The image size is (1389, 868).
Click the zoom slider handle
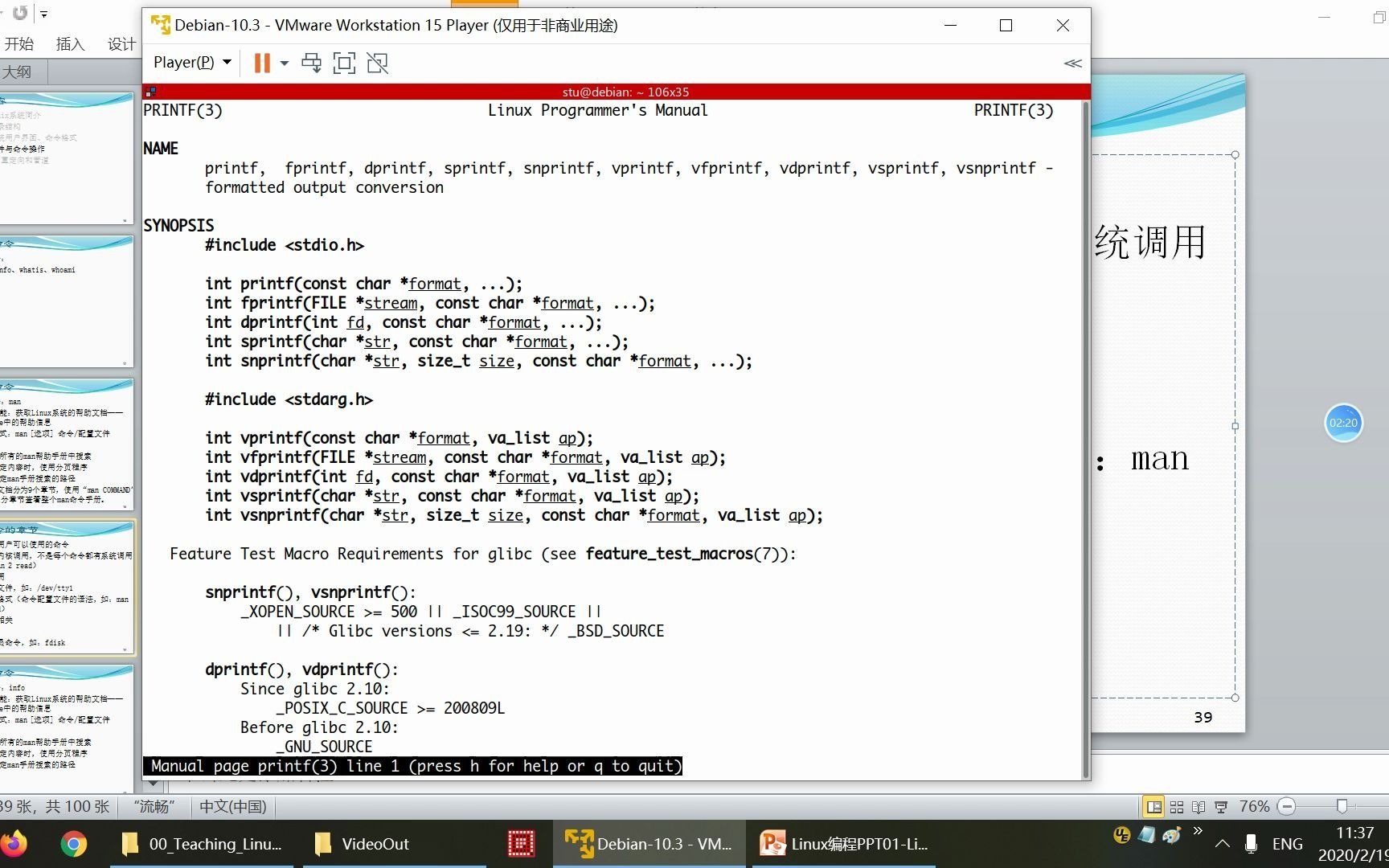click(x=1342, y=806)
